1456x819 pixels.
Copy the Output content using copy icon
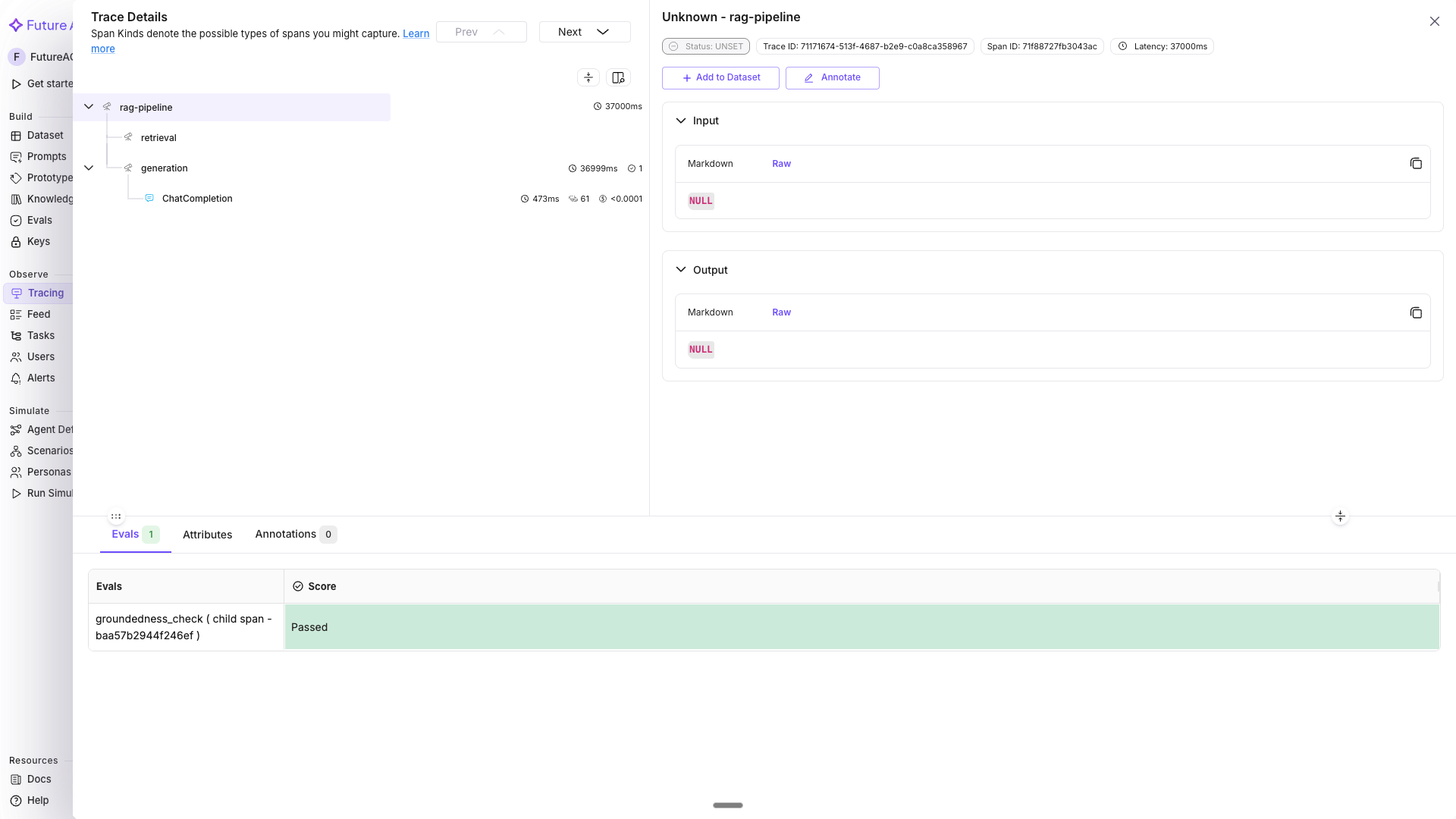[1417, 312]
